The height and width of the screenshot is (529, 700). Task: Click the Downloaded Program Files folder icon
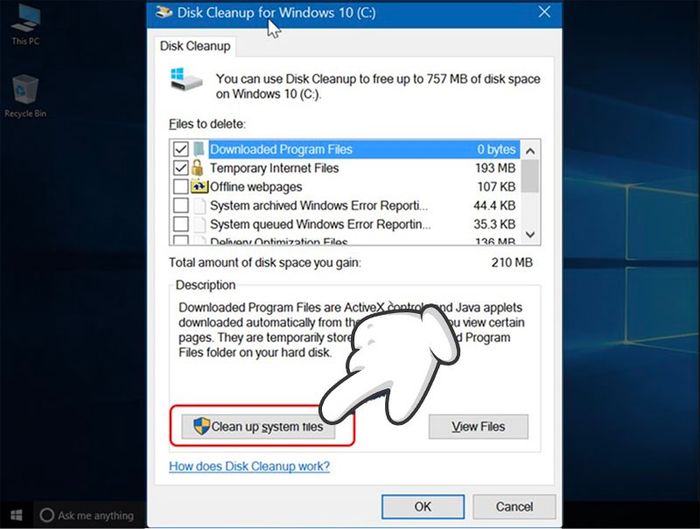point(199,149)
